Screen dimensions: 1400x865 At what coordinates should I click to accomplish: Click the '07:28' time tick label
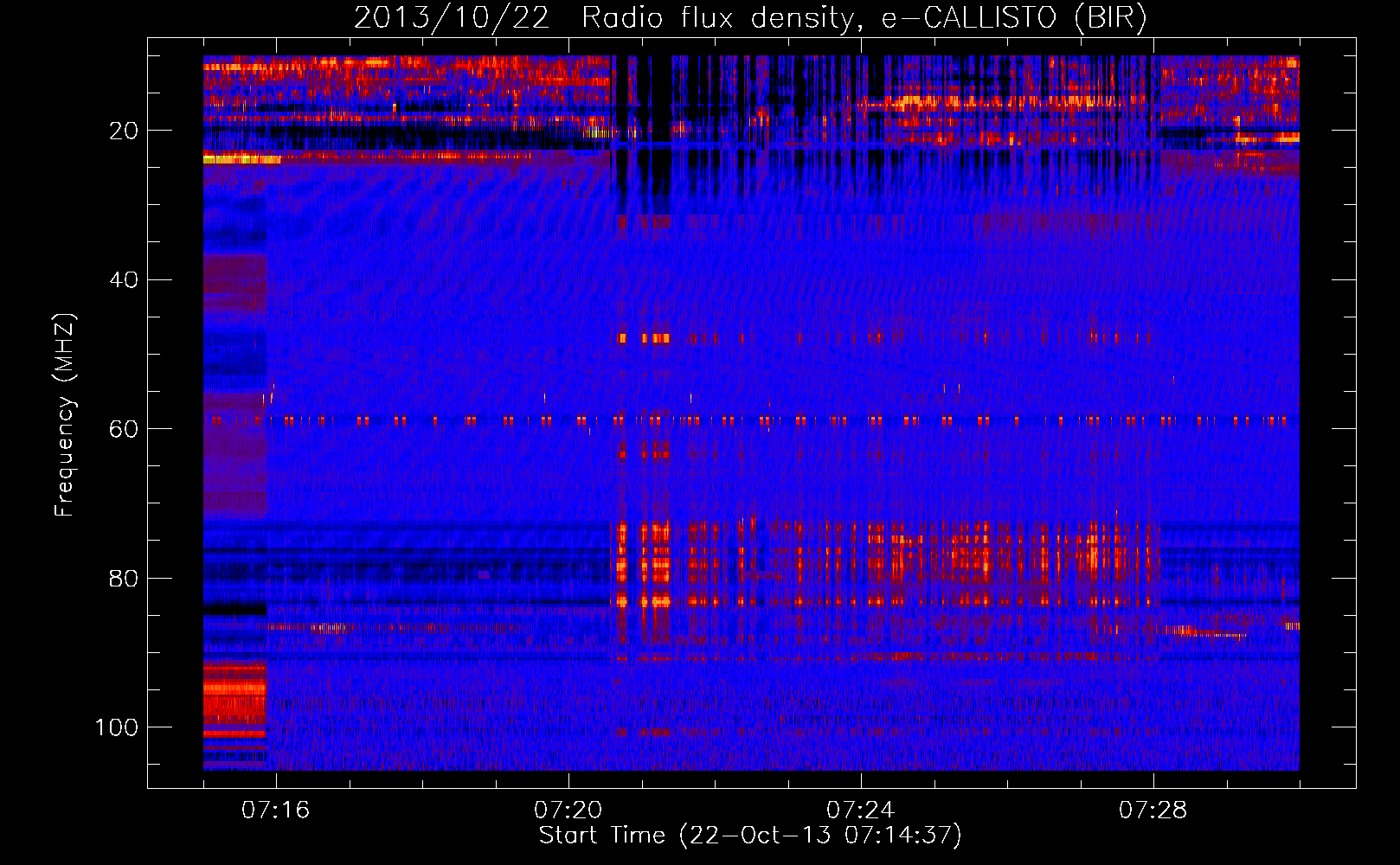point(1153,811)
